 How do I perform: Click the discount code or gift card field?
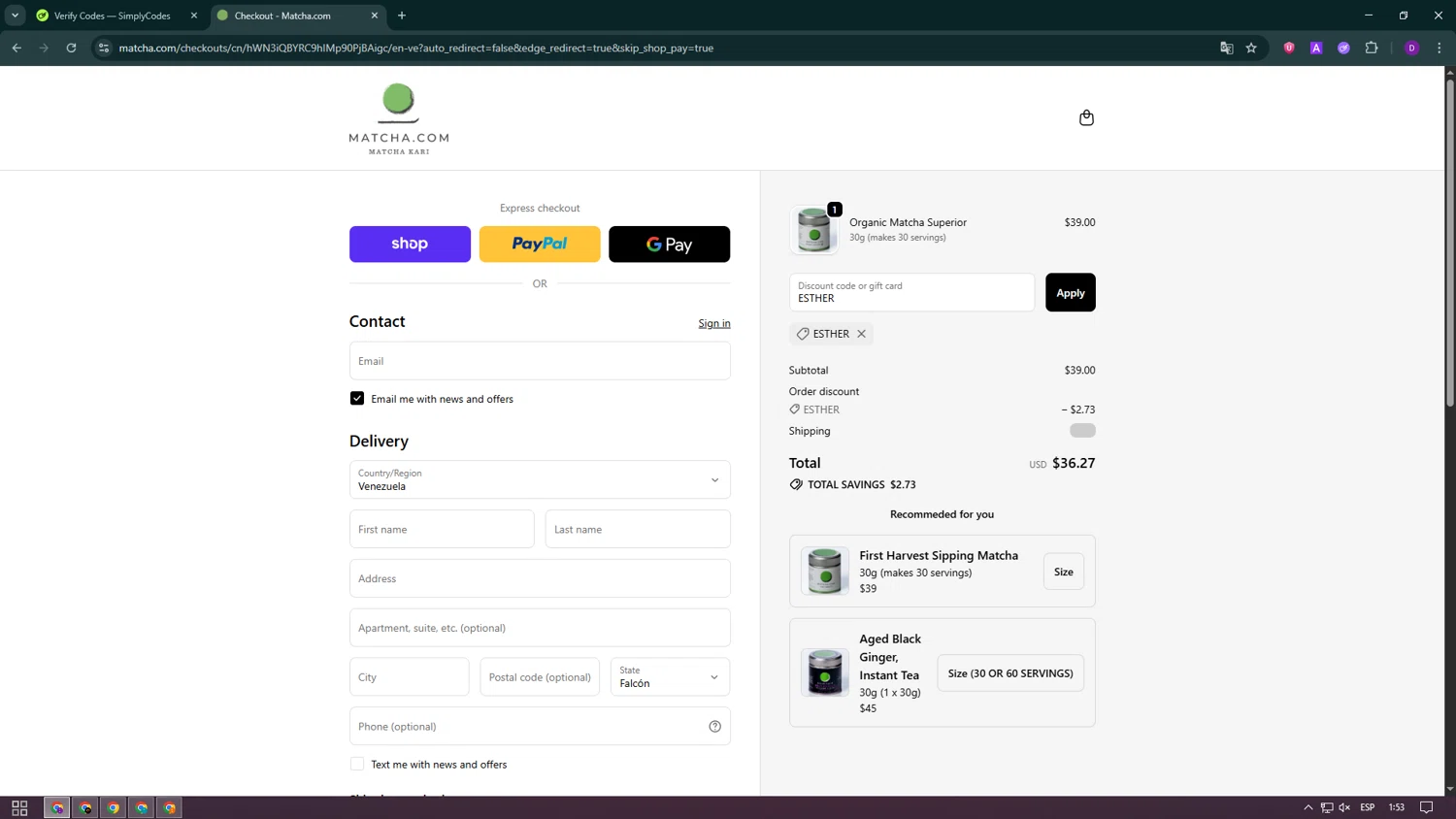point(911,292)
